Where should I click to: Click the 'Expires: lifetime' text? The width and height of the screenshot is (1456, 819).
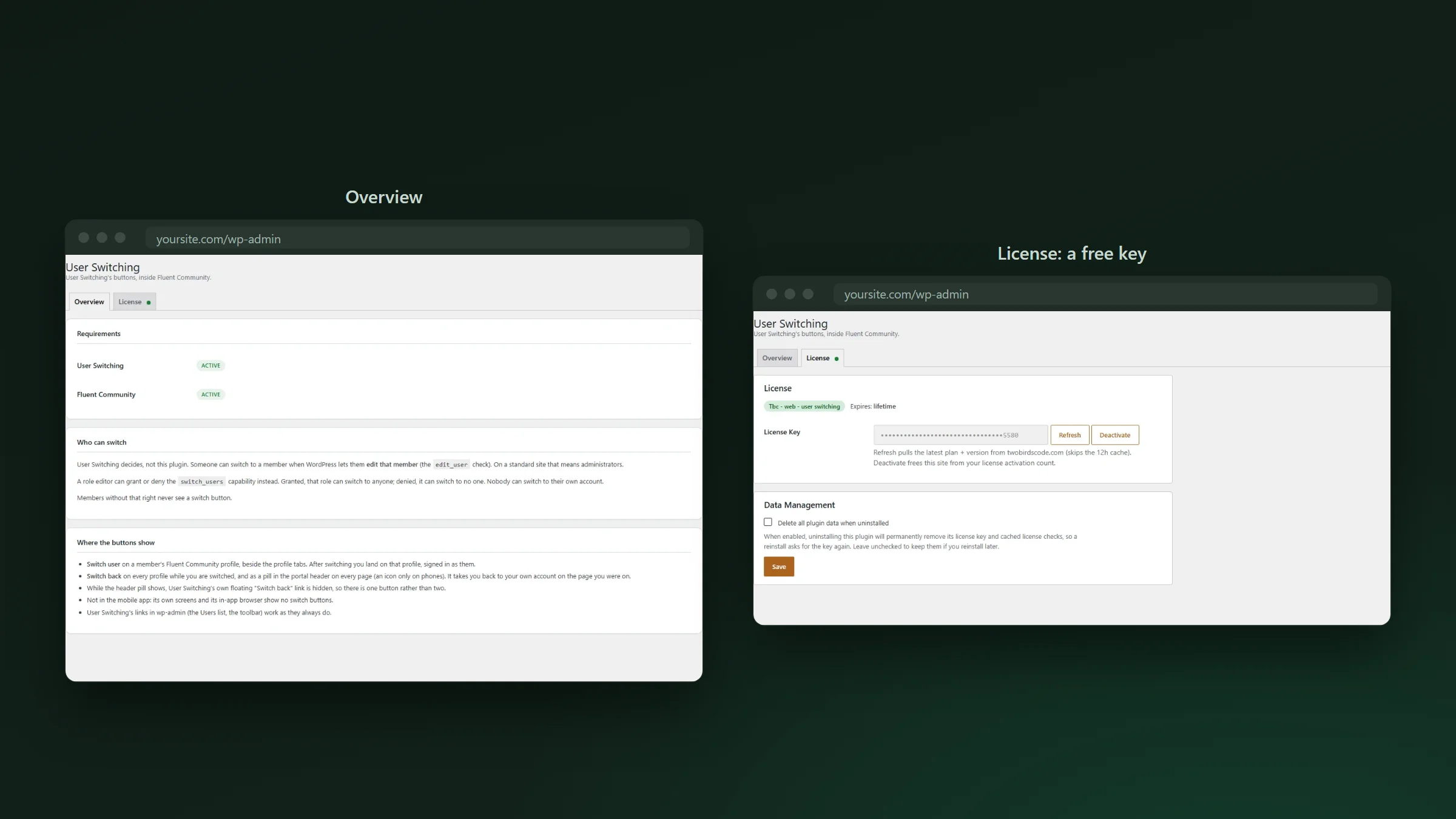click(872, 406)
